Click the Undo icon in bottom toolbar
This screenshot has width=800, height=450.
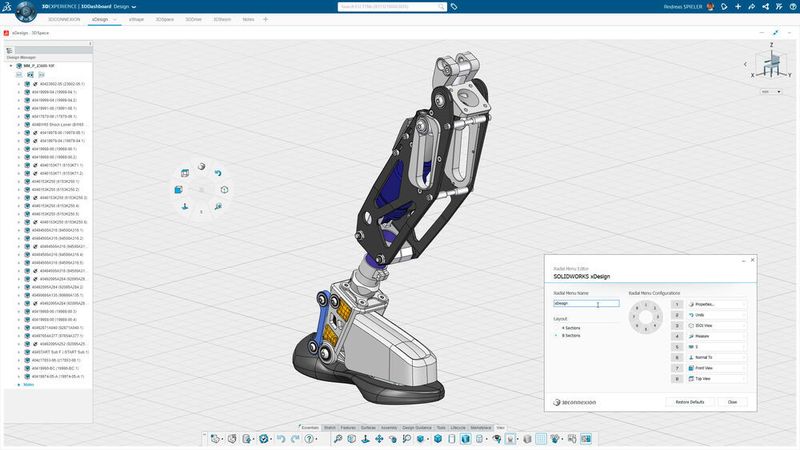281,439
